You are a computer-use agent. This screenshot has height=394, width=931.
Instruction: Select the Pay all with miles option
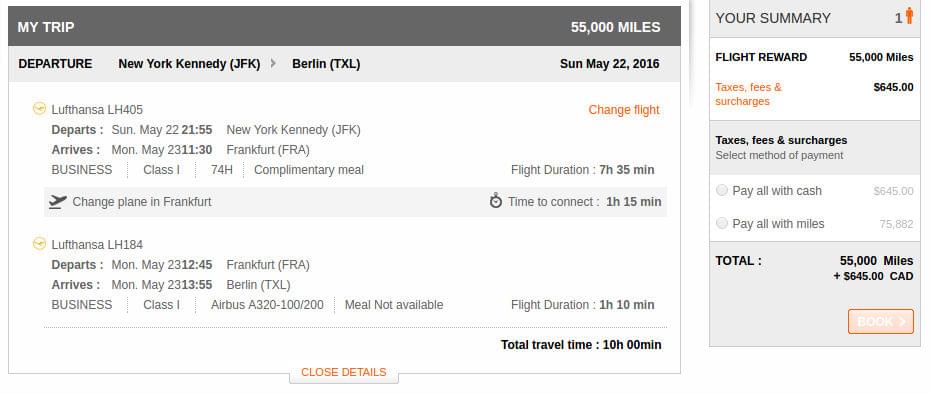tap(722, 224)
